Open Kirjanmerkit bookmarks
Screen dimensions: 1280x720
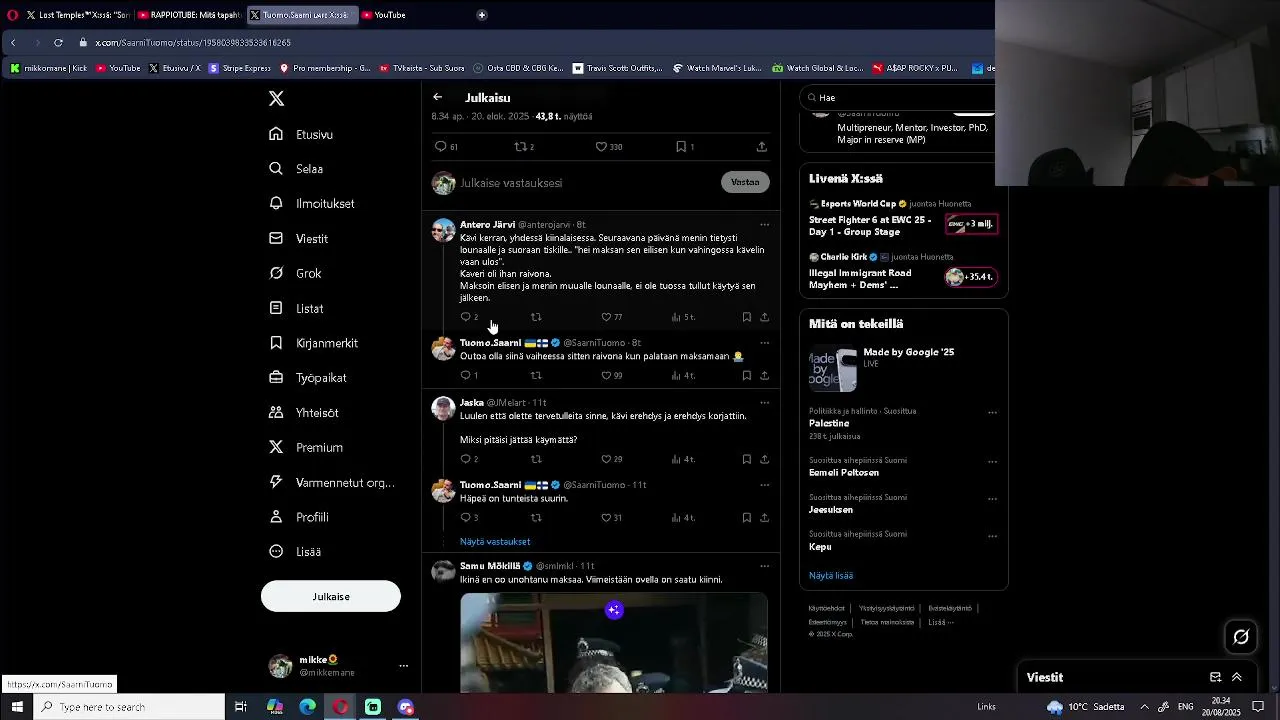[314, 343]
